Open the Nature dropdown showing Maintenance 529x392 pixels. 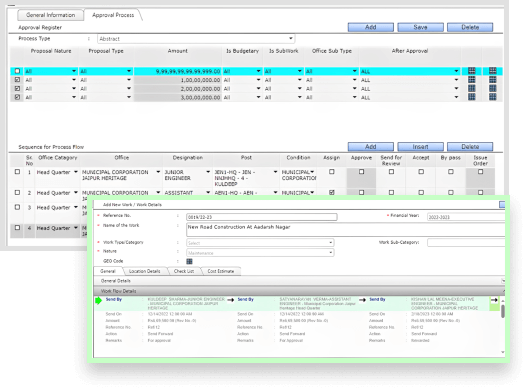(260, 253)
